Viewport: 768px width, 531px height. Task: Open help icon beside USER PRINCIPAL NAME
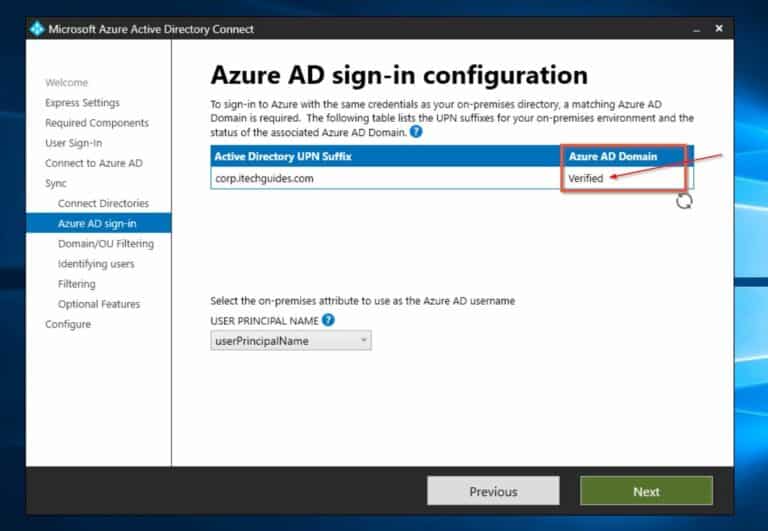(328, 320)
